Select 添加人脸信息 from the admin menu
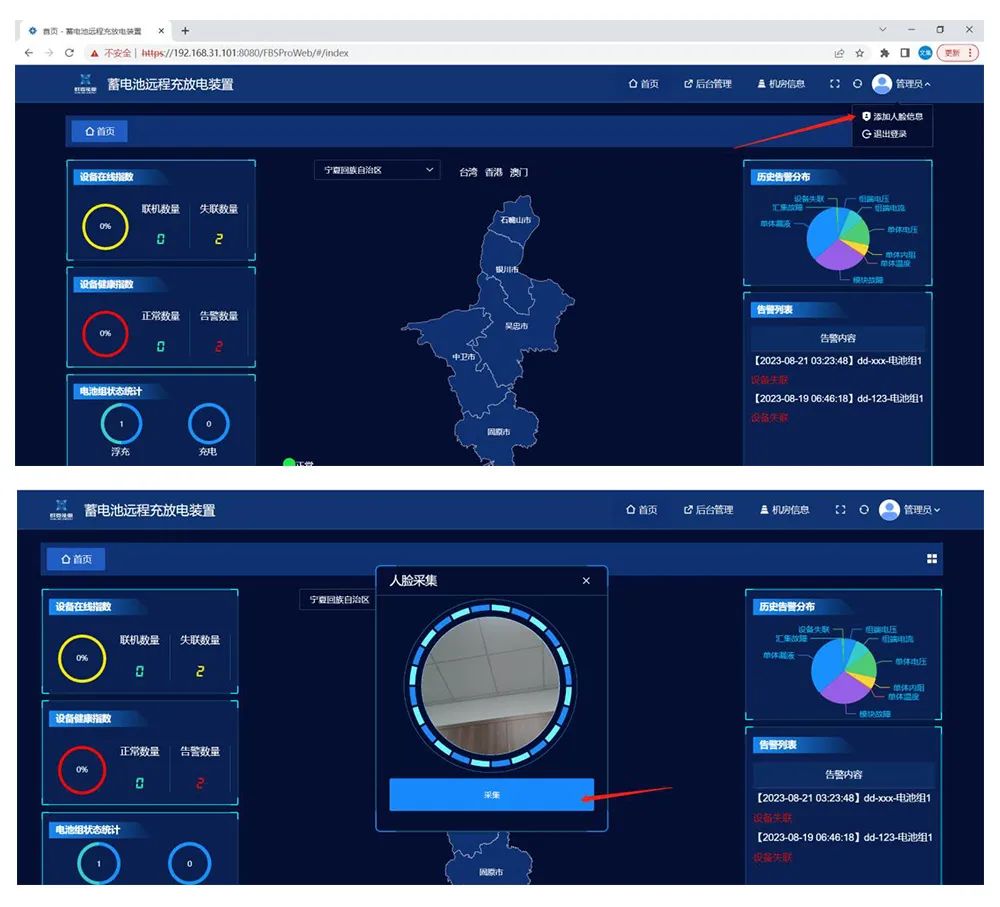1000x907 pixels. (x=892, y=117)
